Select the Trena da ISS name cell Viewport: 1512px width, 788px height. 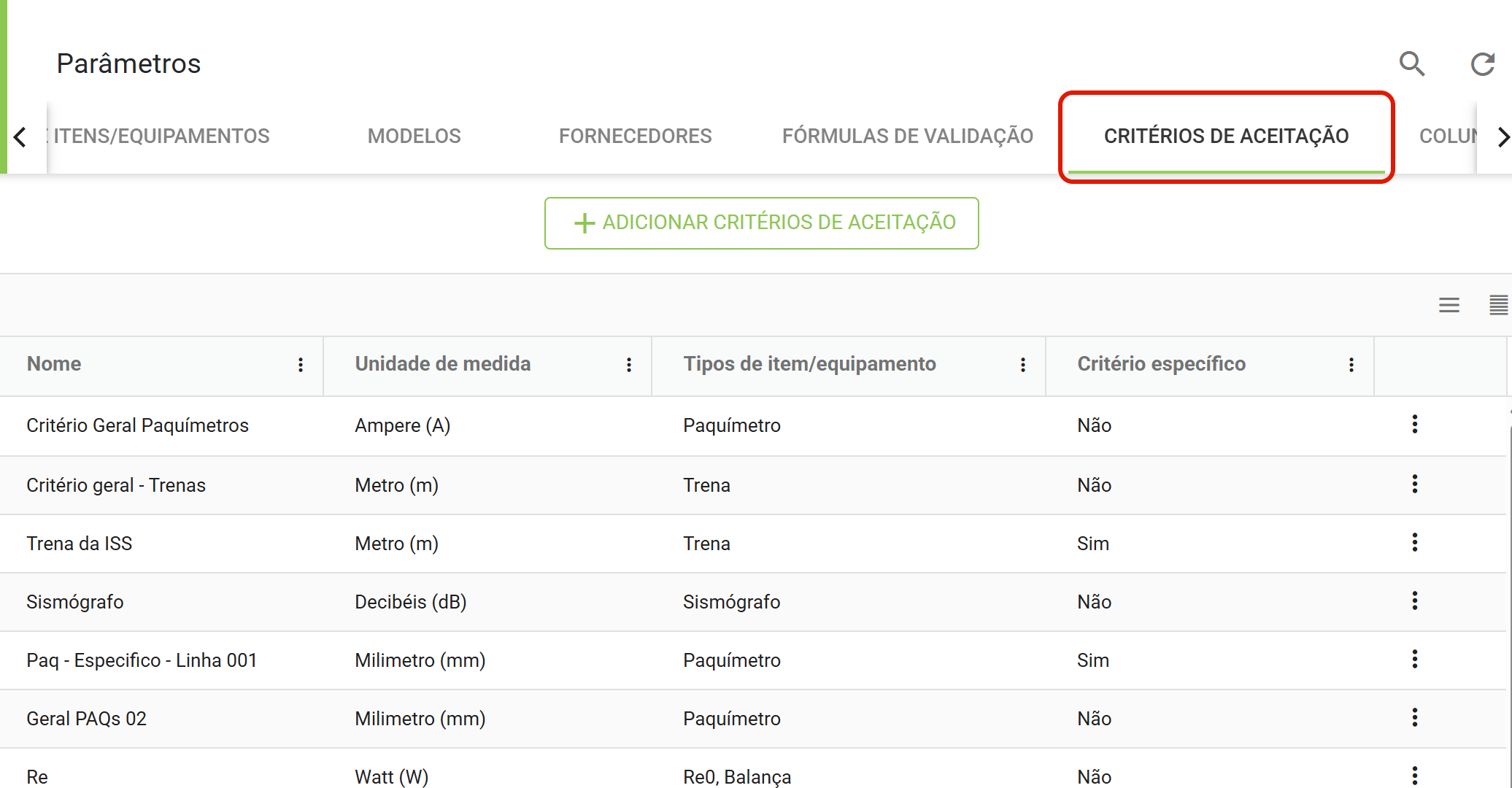(79, 544)
